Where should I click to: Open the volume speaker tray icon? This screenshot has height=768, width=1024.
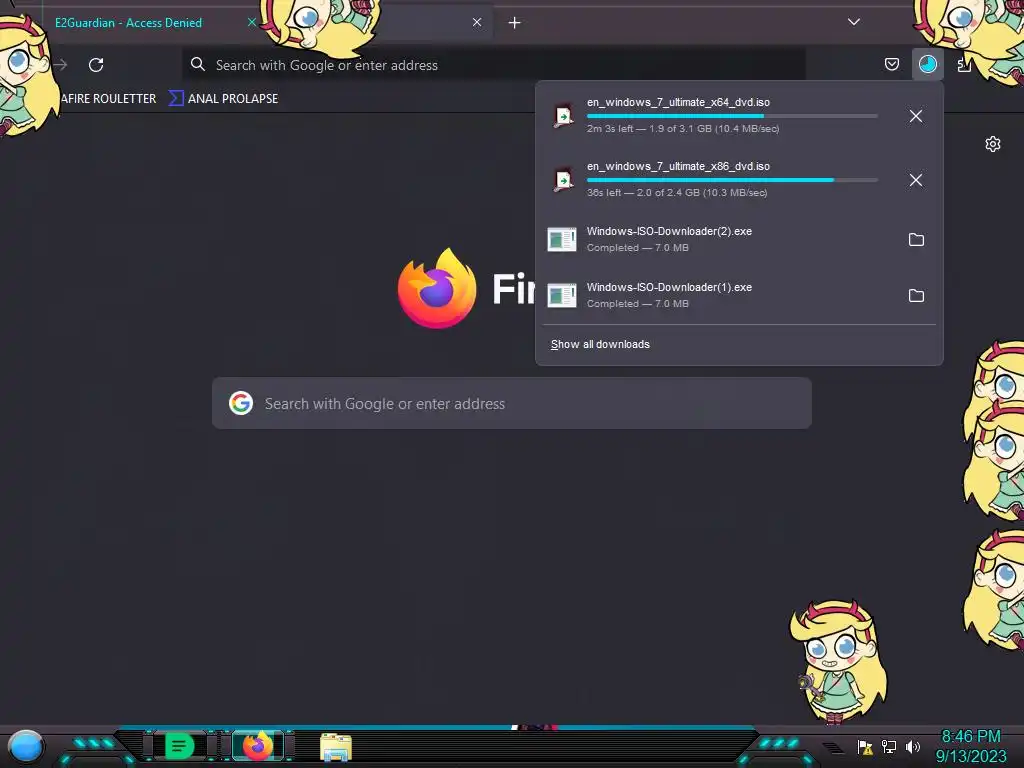pyautogui.click(x=913, y=746)
